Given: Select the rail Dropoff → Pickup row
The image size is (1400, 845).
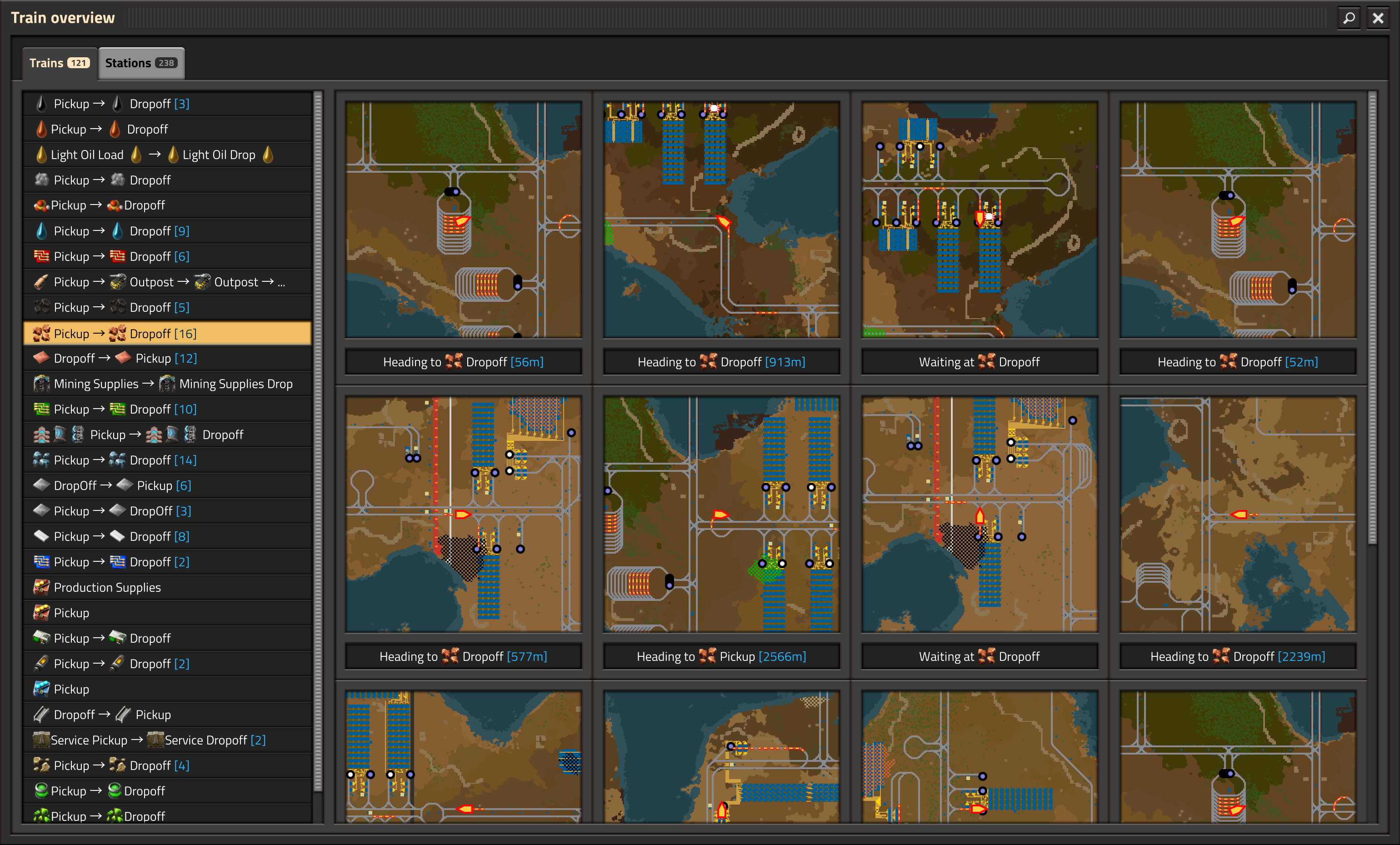Looking at the screenshot, I should tap(168, 715).
